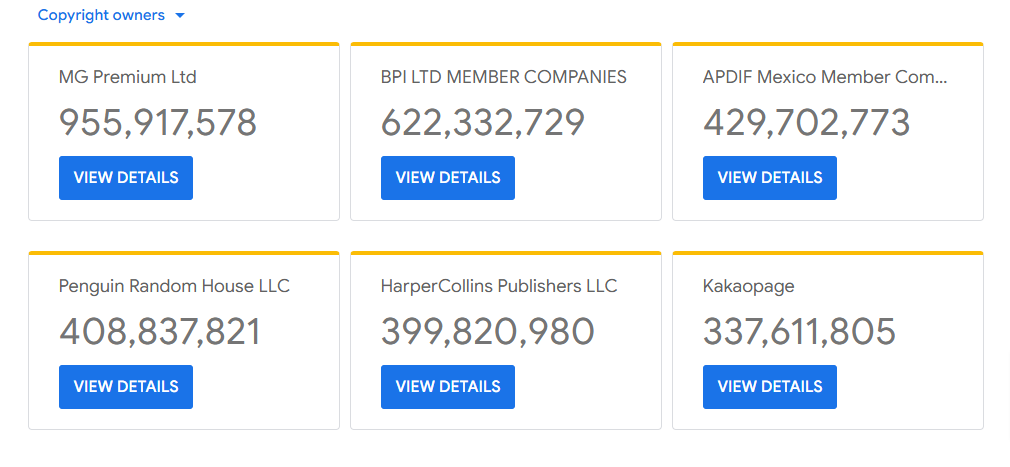View details for Penguin Random House LLC
The width and height of the screenshot is (1010, 467).
coord(126,387)
